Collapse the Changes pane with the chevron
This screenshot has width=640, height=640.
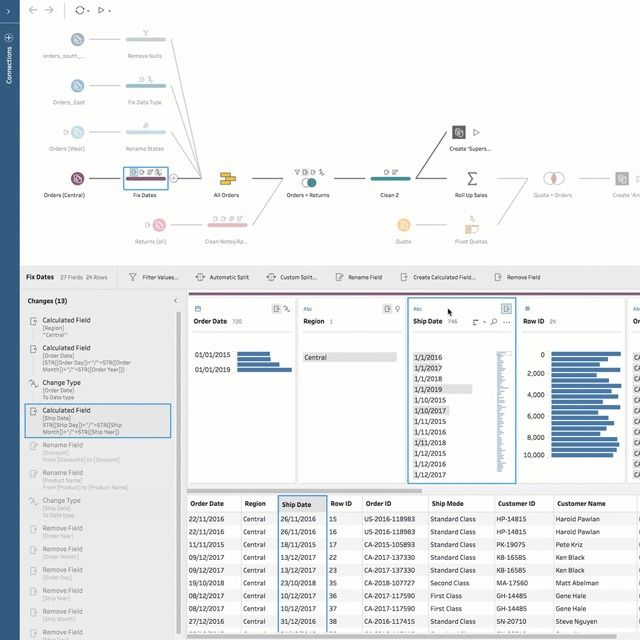pos(176,300)
